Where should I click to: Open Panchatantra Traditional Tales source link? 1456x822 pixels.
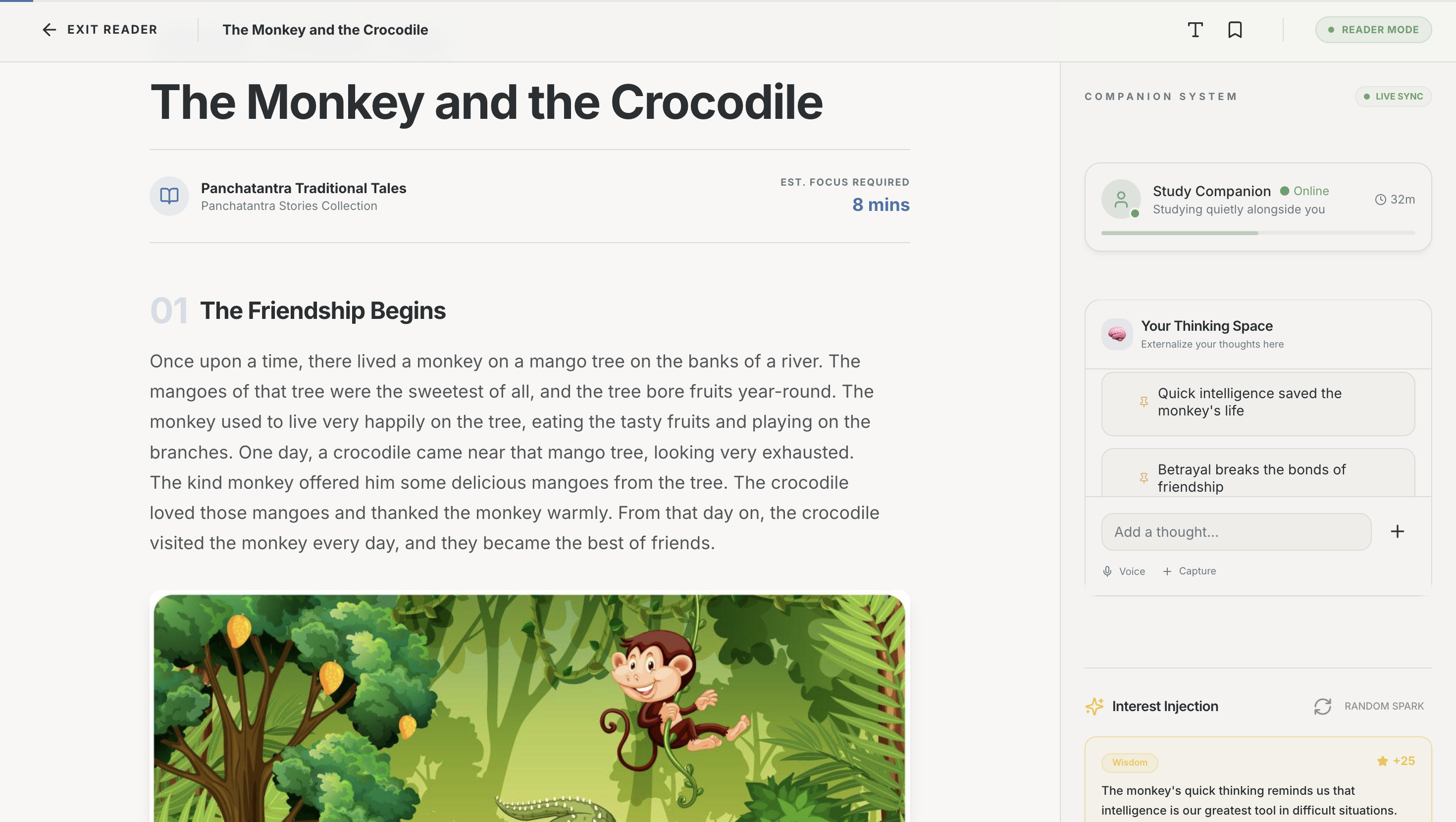tap(304, 188)
